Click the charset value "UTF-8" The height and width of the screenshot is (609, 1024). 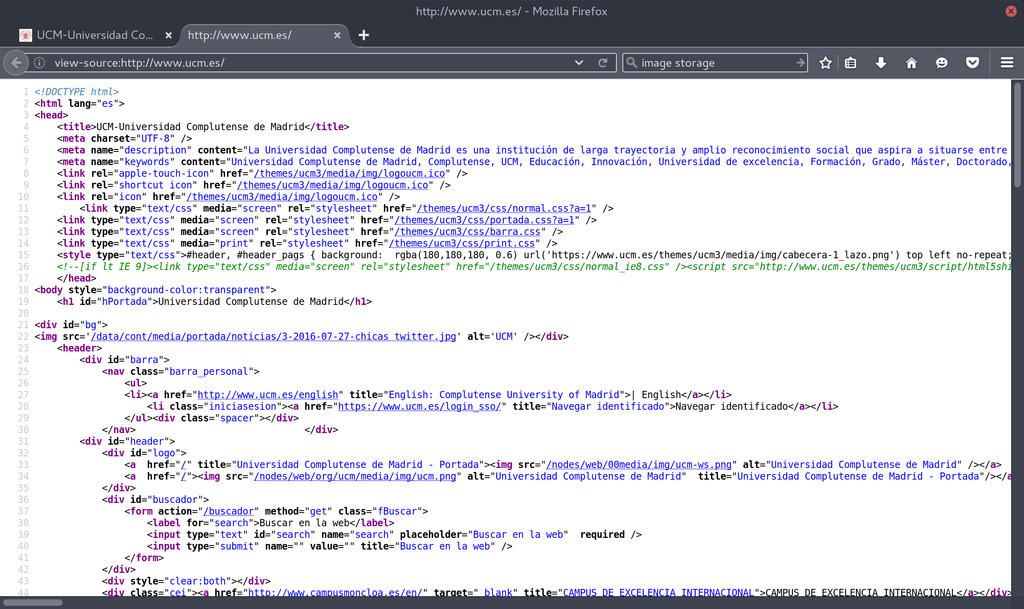[x=155, y=139]
